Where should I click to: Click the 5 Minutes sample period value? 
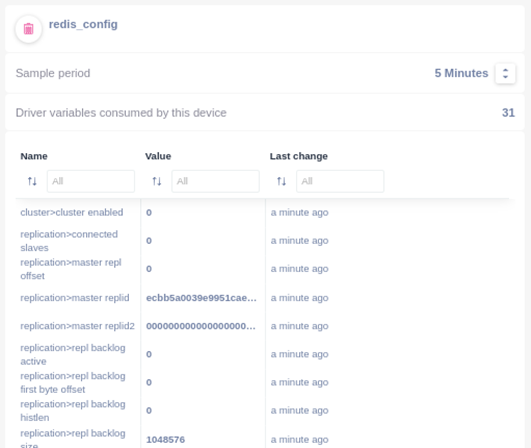pyautogui.click(x=461, y=73)
